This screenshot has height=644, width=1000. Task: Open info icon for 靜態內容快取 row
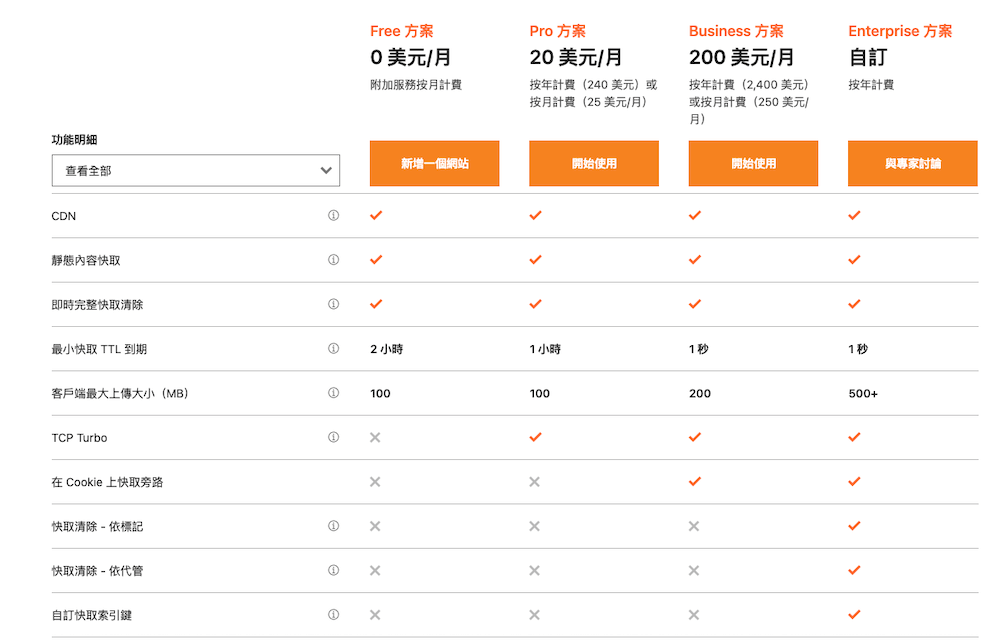click(x=333, y=260)
